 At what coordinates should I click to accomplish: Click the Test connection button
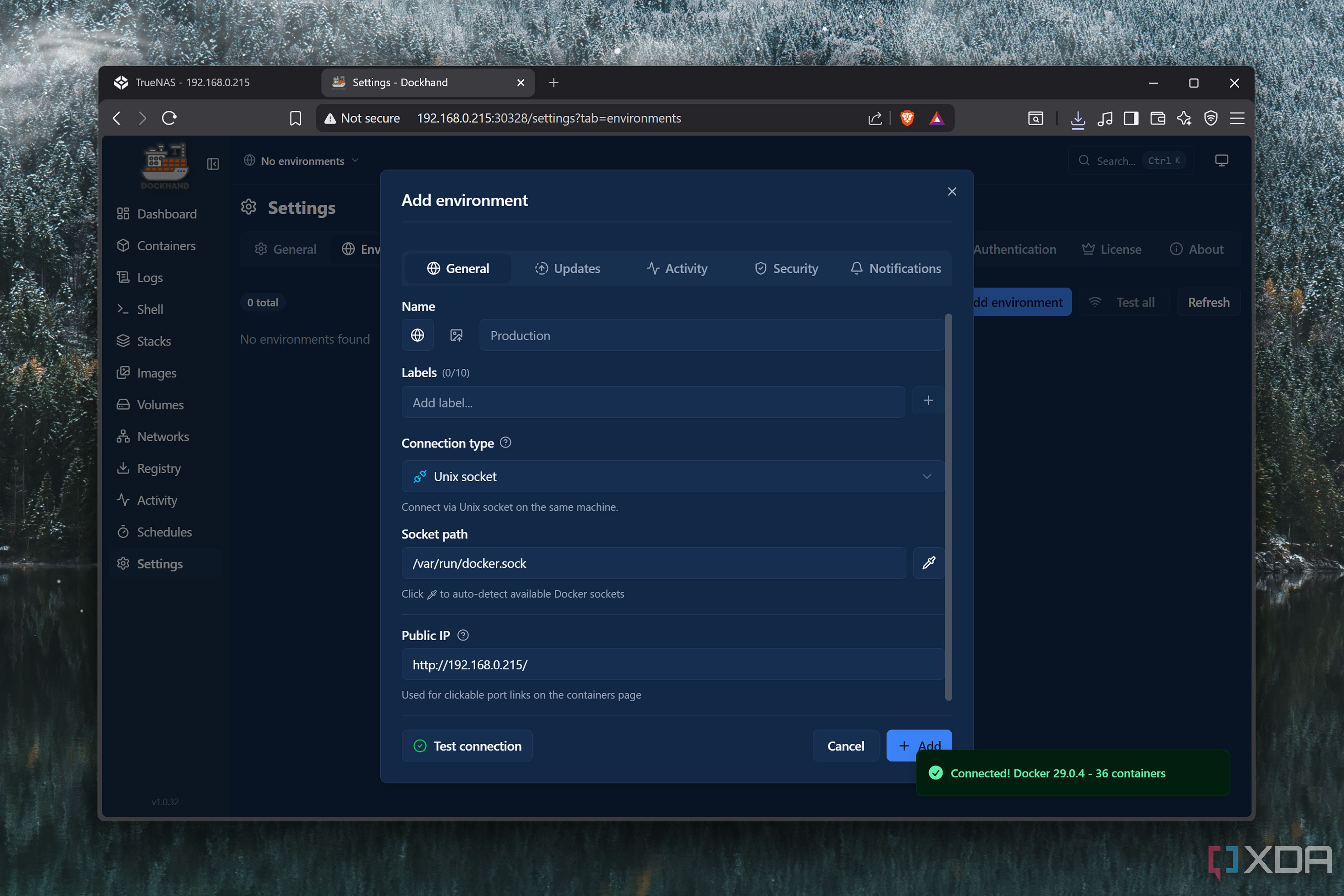click(467, 746)
